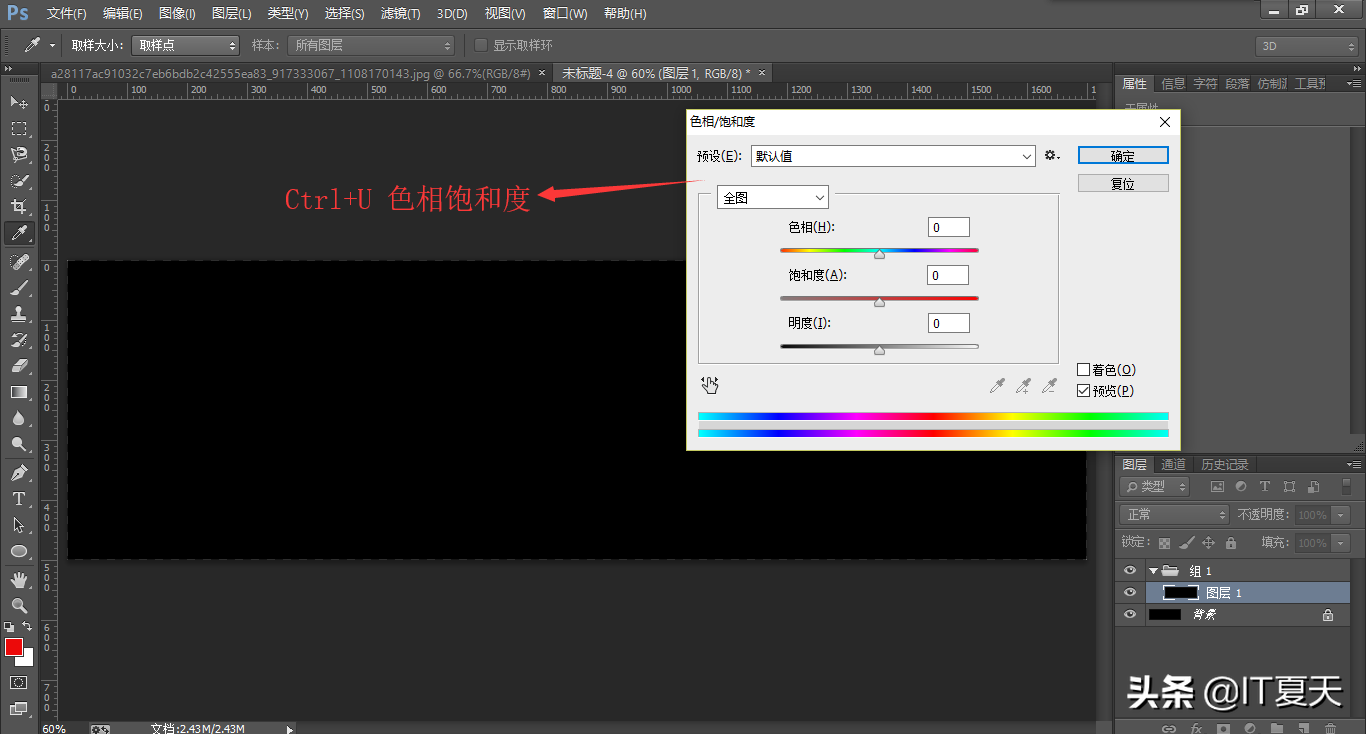This screenshot has width=1366, height=734.
Task: Enable the 着色 (Colorize) checkbox
Action: click(x=1083, y=370)
